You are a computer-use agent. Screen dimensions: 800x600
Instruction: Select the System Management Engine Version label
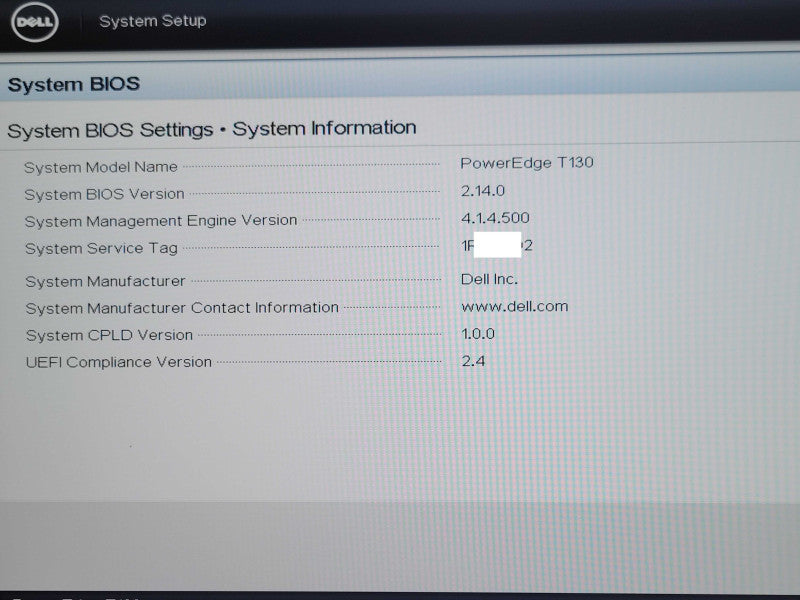point(161,221)
